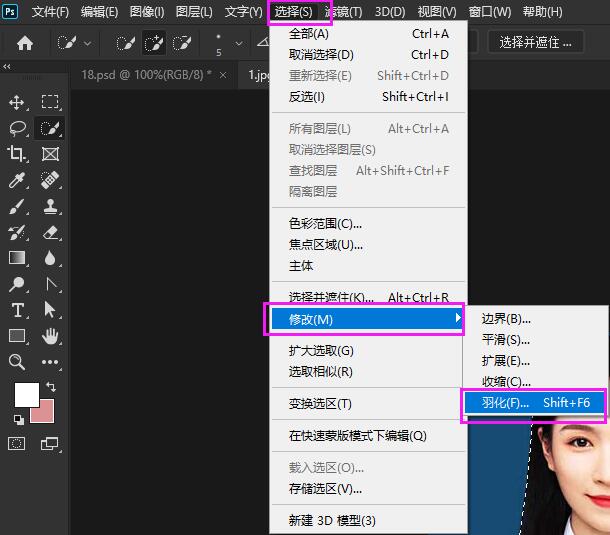610x535 pixels.
Task: Reset default foreground and background colors
Action: (19, 419)
